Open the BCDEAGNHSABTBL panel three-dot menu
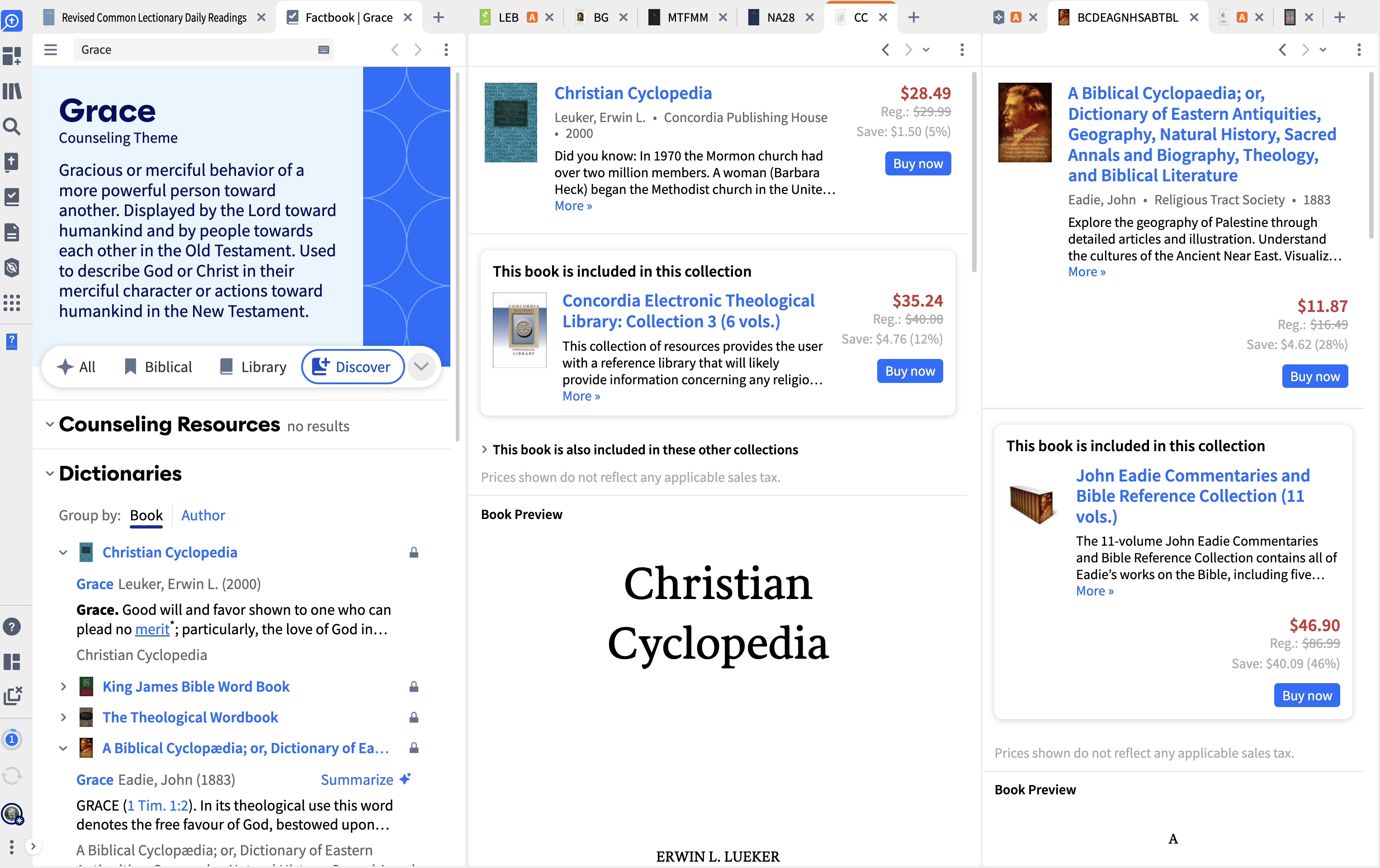1380x868 pixels. (x=1359, y=50)
